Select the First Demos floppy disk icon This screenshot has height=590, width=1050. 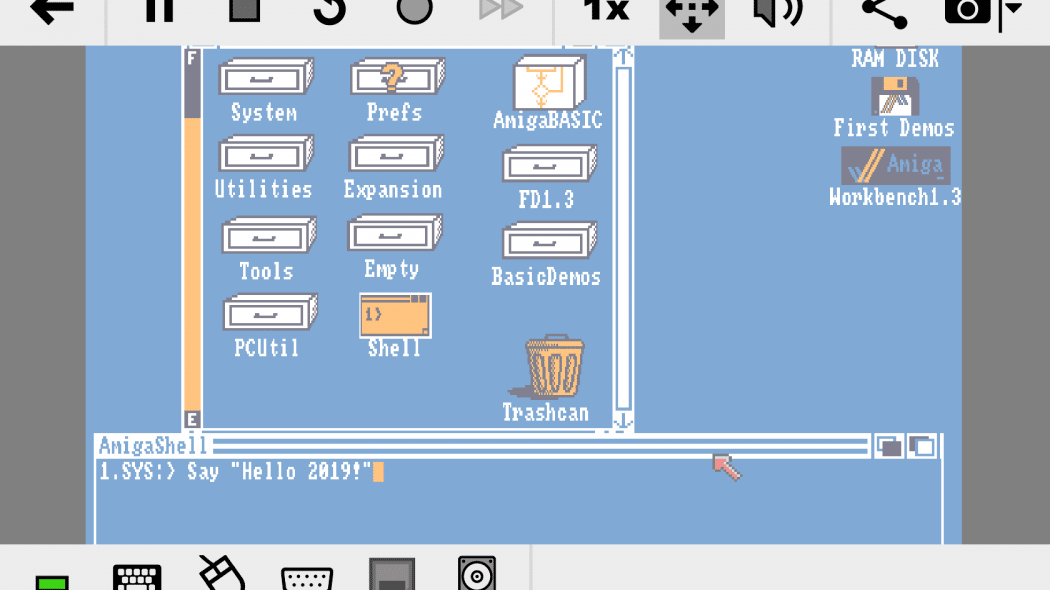click(x=895, y=96)
